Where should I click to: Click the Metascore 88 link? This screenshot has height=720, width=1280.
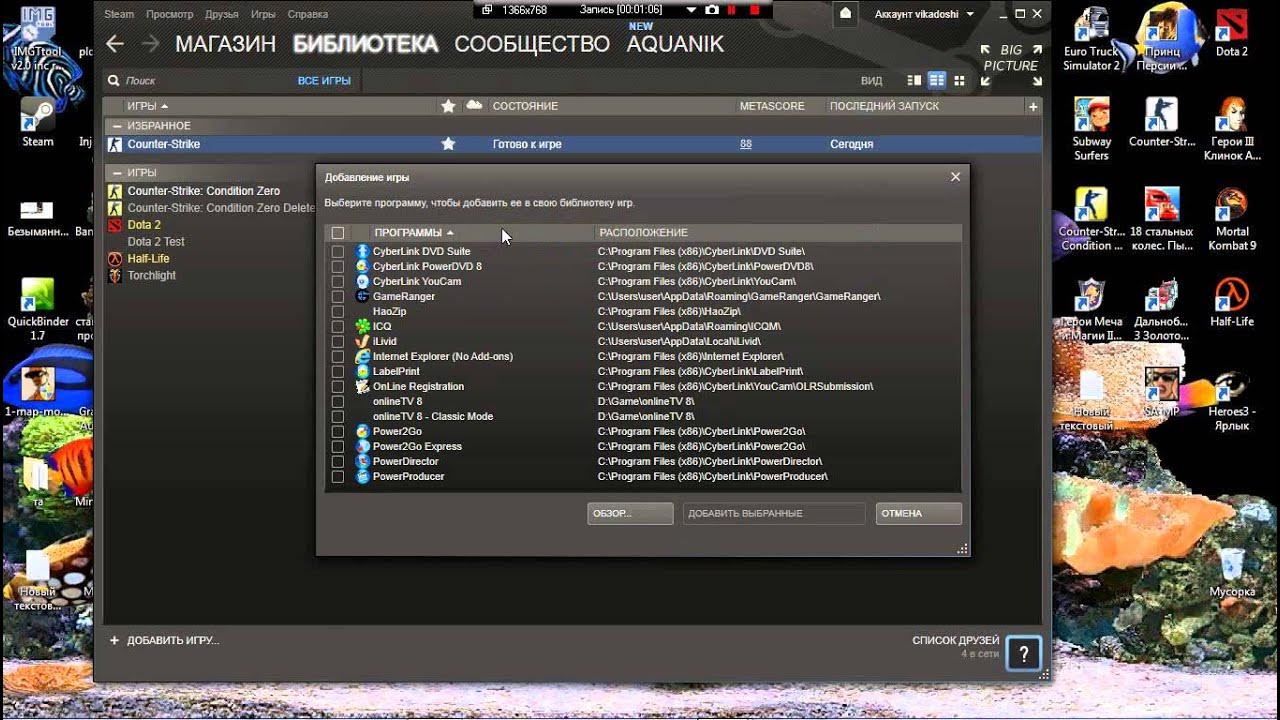click(x=746, y=144)
